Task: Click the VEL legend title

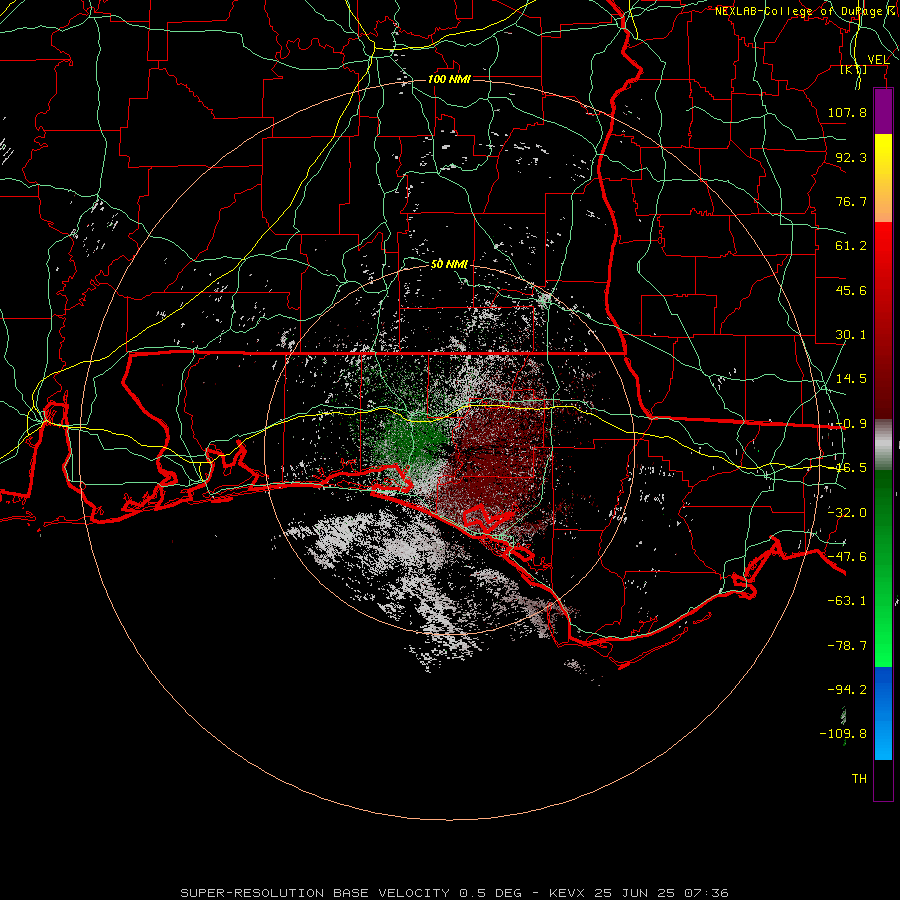Action: [878, 60]
